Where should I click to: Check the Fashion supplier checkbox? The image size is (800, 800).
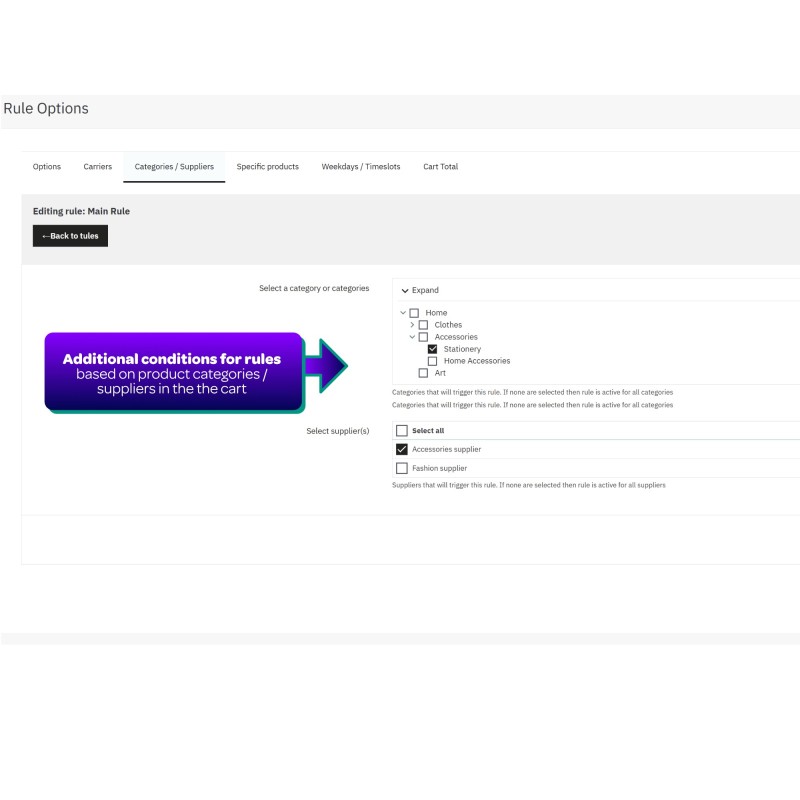point(402,468)
